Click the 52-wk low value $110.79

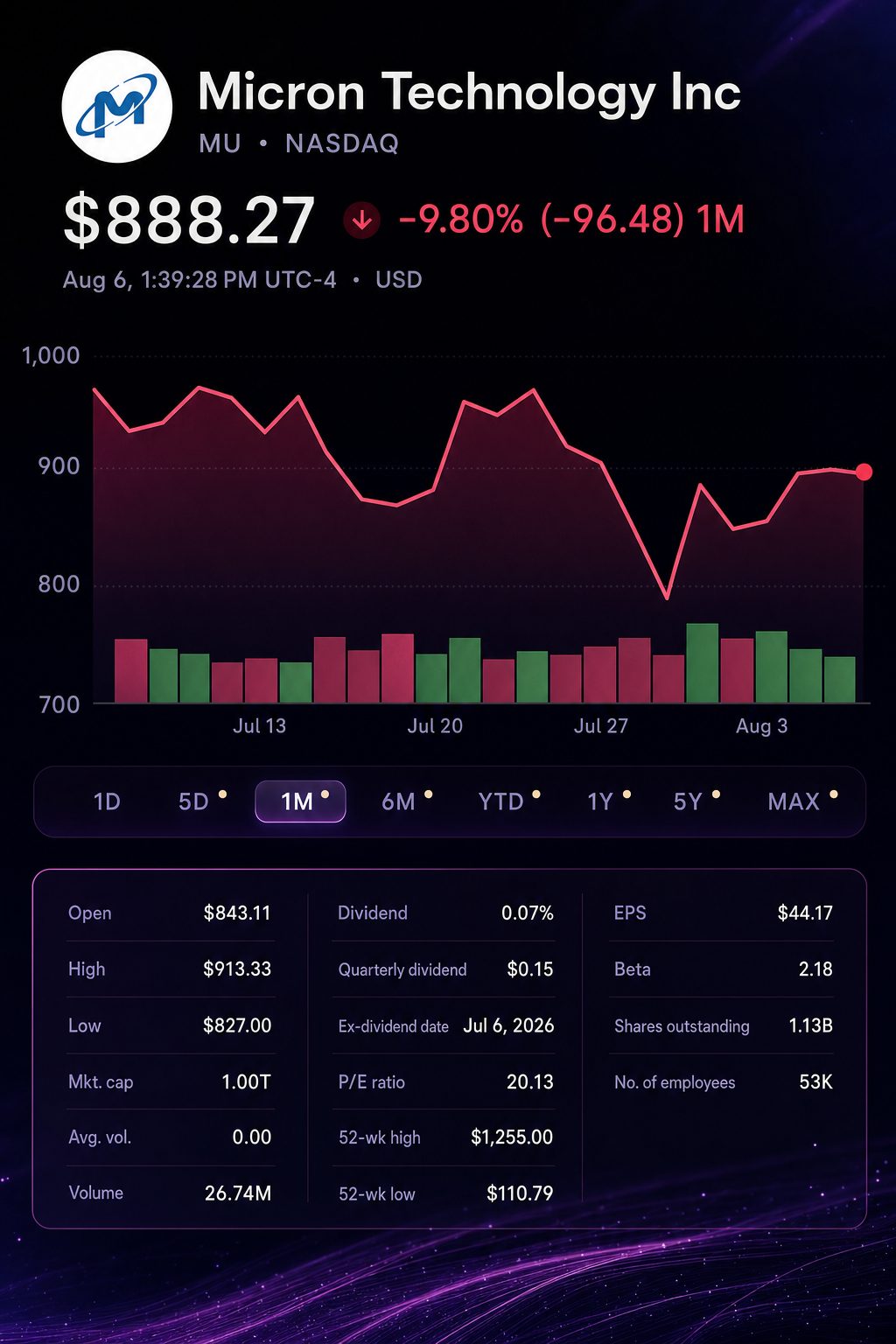coord(520,1193)
